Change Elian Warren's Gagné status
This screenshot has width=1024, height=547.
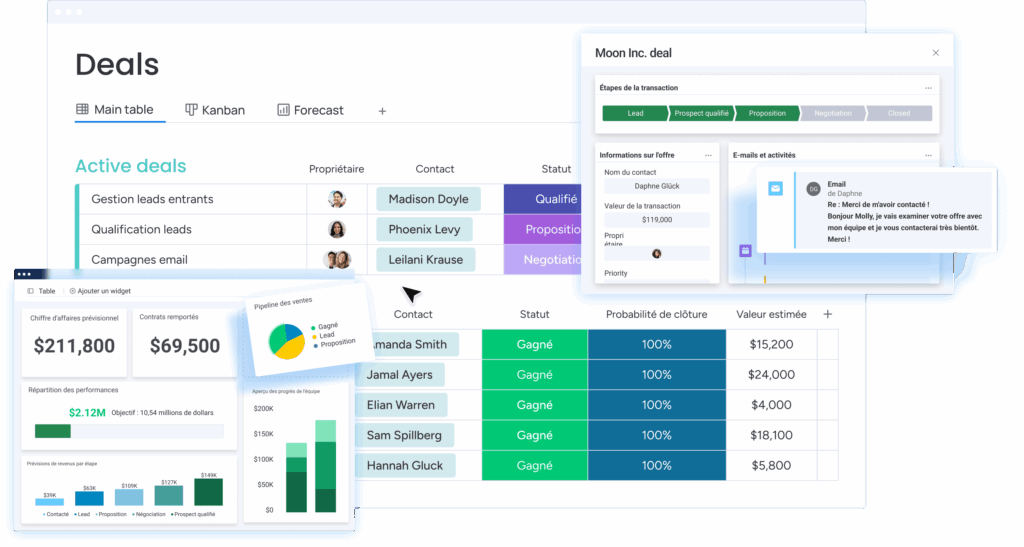click(535, 405)
